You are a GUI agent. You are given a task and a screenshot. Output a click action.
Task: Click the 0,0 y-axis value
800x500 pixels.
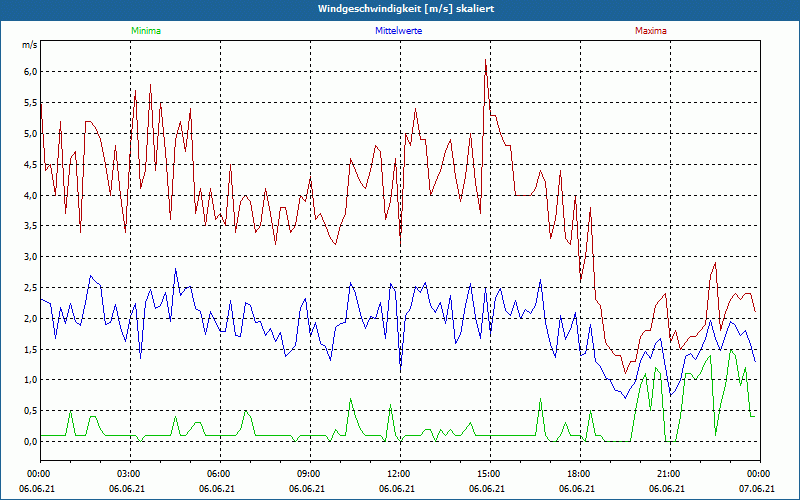31,441
